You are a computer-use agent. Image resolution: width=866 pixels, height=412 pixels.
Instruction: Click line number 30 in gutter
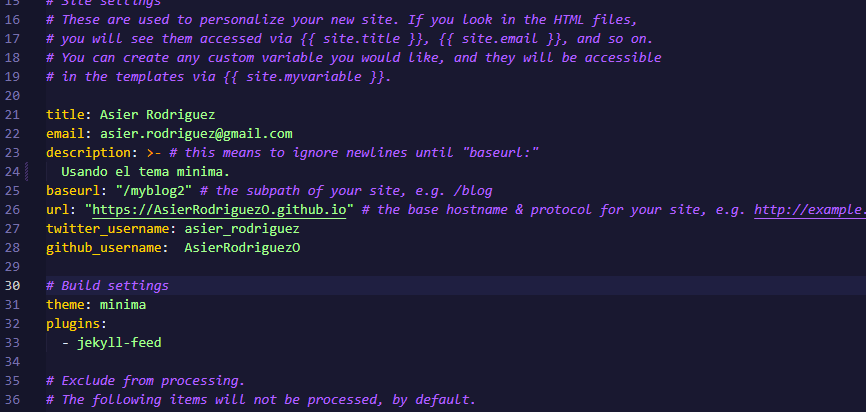click(13, 286)
